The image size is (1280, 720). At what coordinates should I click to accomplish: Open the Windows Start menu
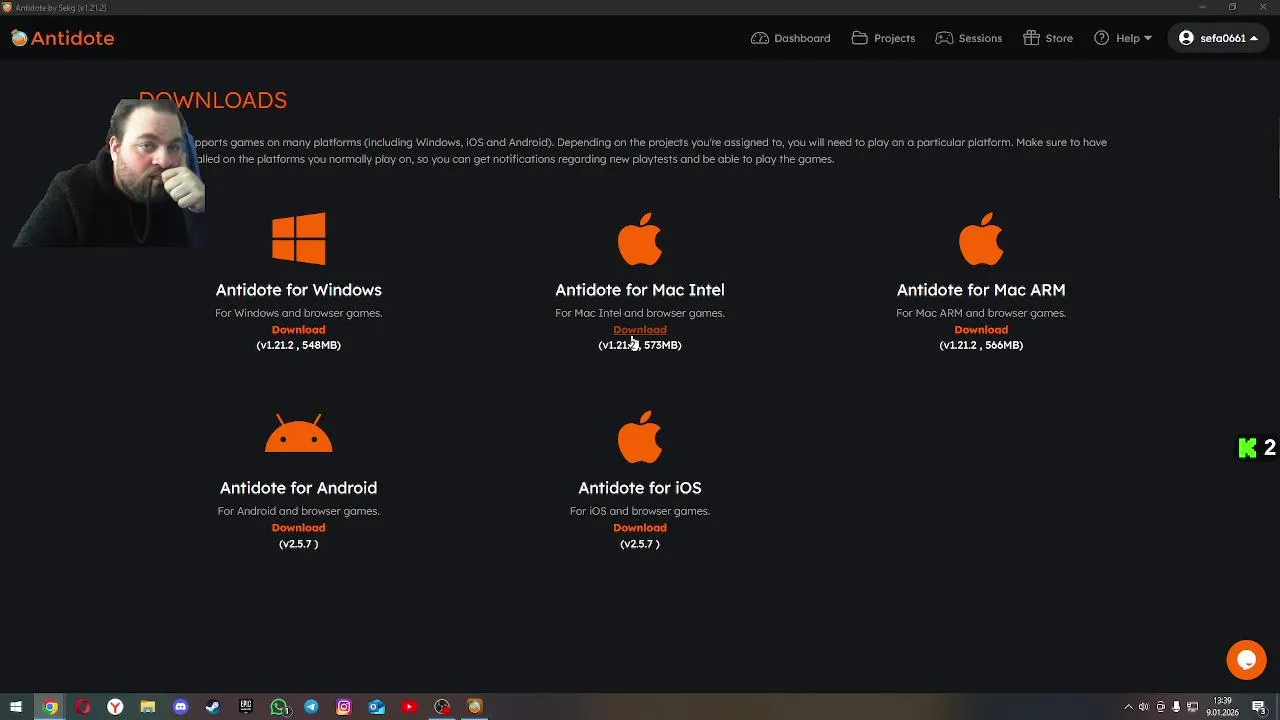(16, 707)
